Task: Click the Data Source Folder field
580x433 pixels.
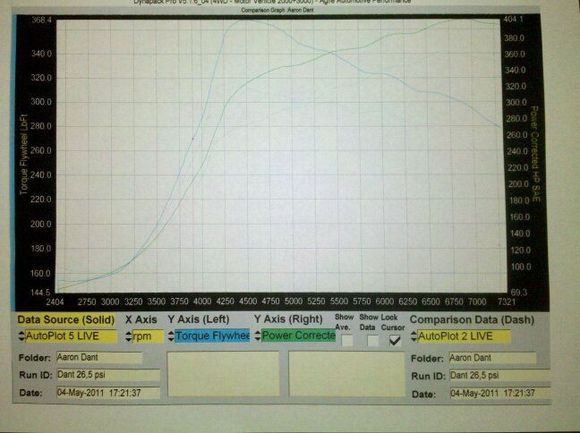Action: (99, 358)
